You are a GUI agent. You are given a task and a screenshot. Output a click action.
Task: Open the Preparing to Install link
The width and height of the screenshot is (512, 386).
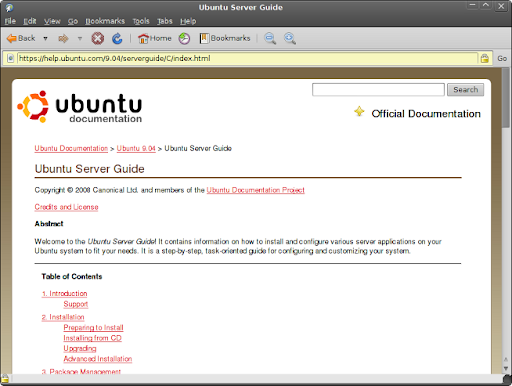(x=93, y=328)
